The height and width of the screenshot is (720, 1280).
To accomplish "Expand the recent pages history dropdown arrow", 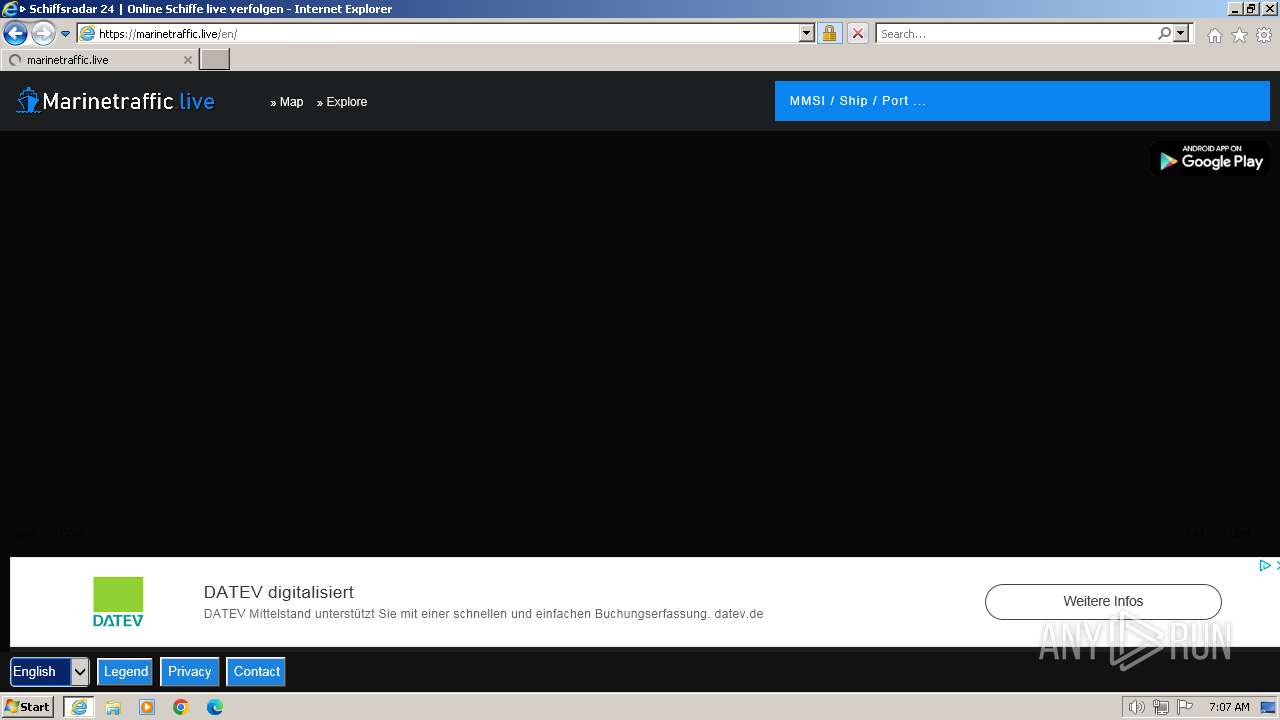I will point(66,34).
